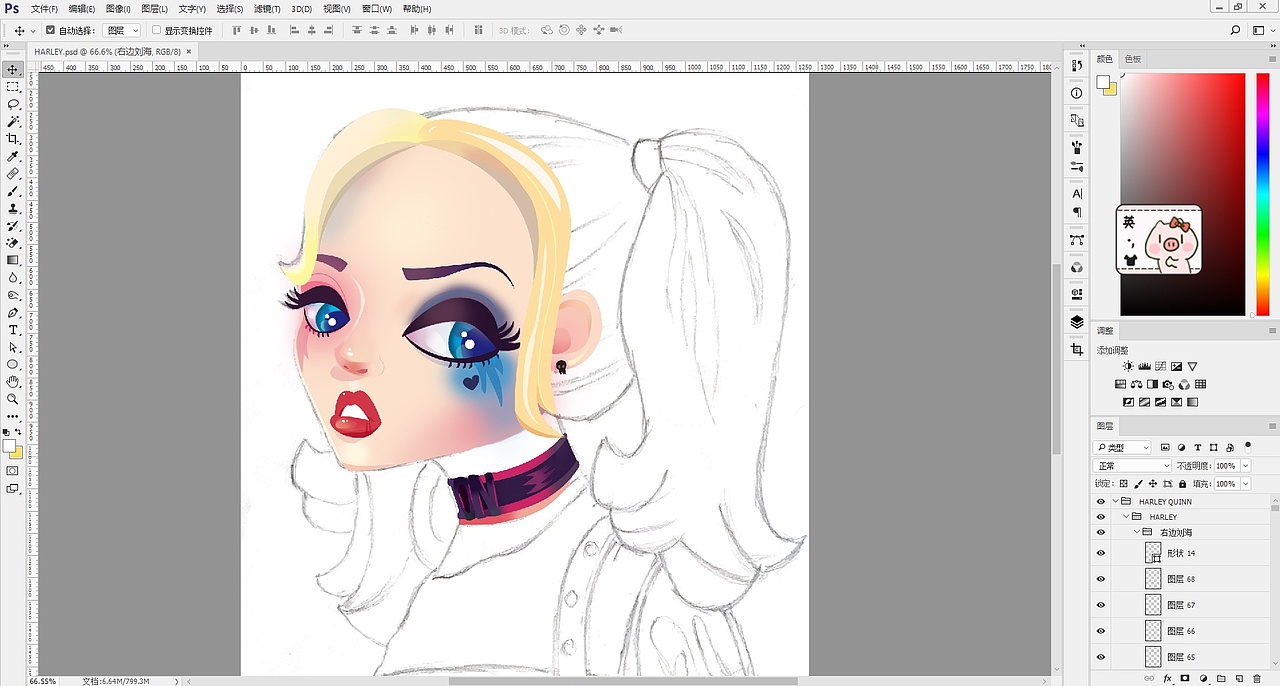Select the Brush tool

[13, 191]
